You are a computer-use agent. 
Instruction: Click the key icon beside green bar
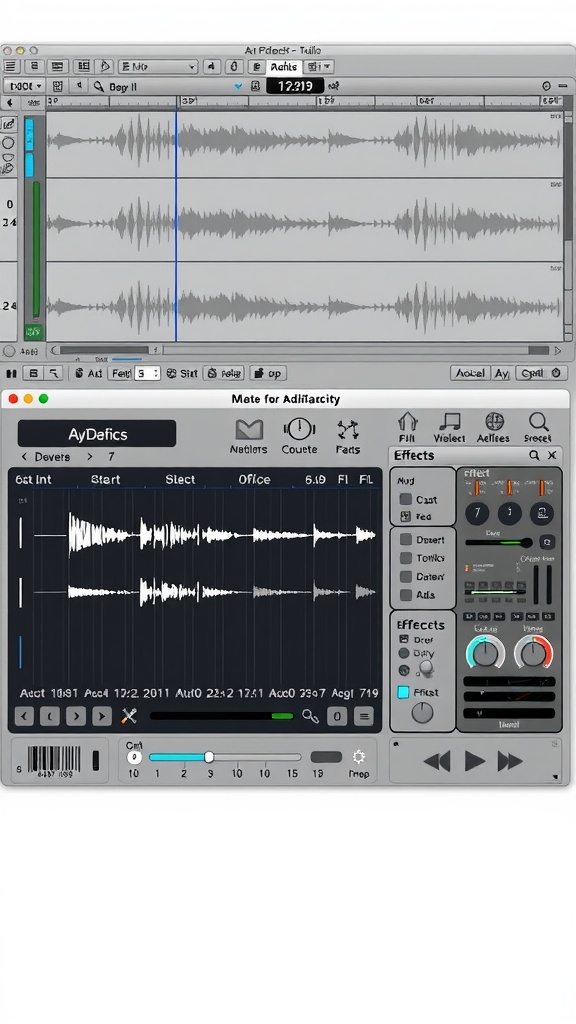[x=310, y=716]
